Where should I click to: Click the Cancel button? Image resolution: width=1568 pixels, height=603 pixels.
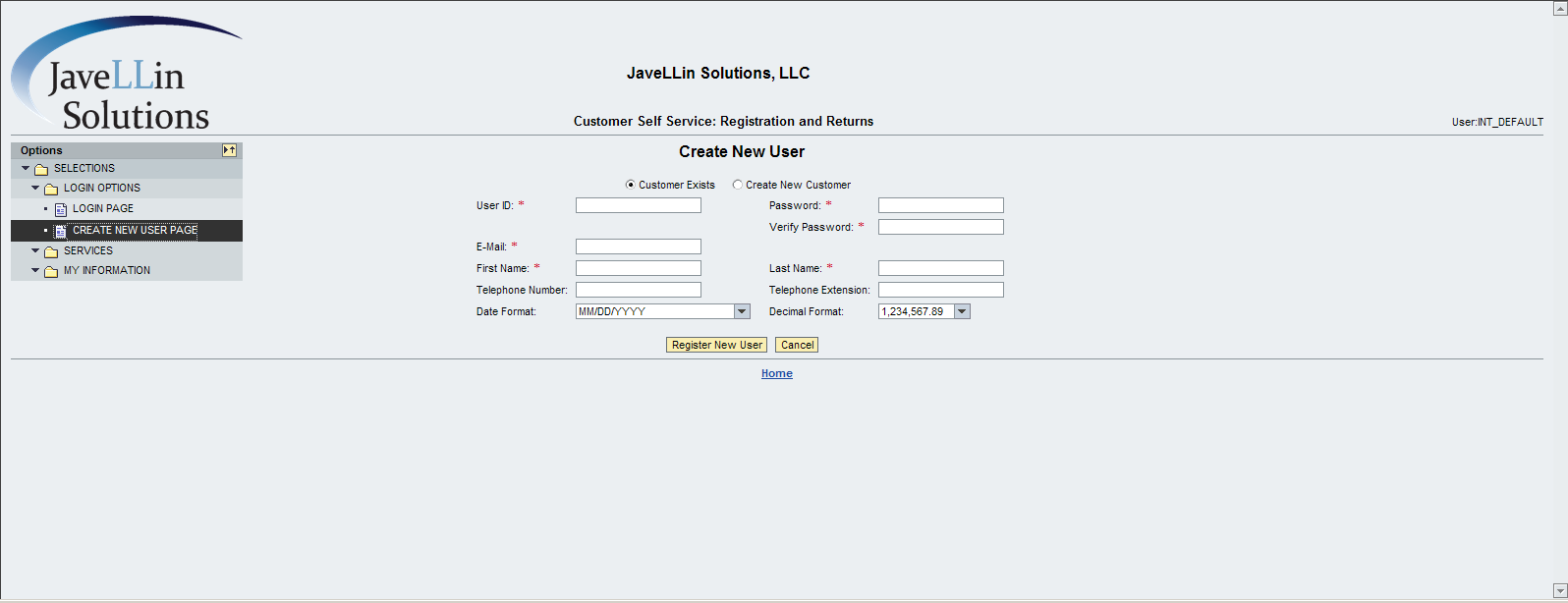pyautogui.click(x=797, y=345)
